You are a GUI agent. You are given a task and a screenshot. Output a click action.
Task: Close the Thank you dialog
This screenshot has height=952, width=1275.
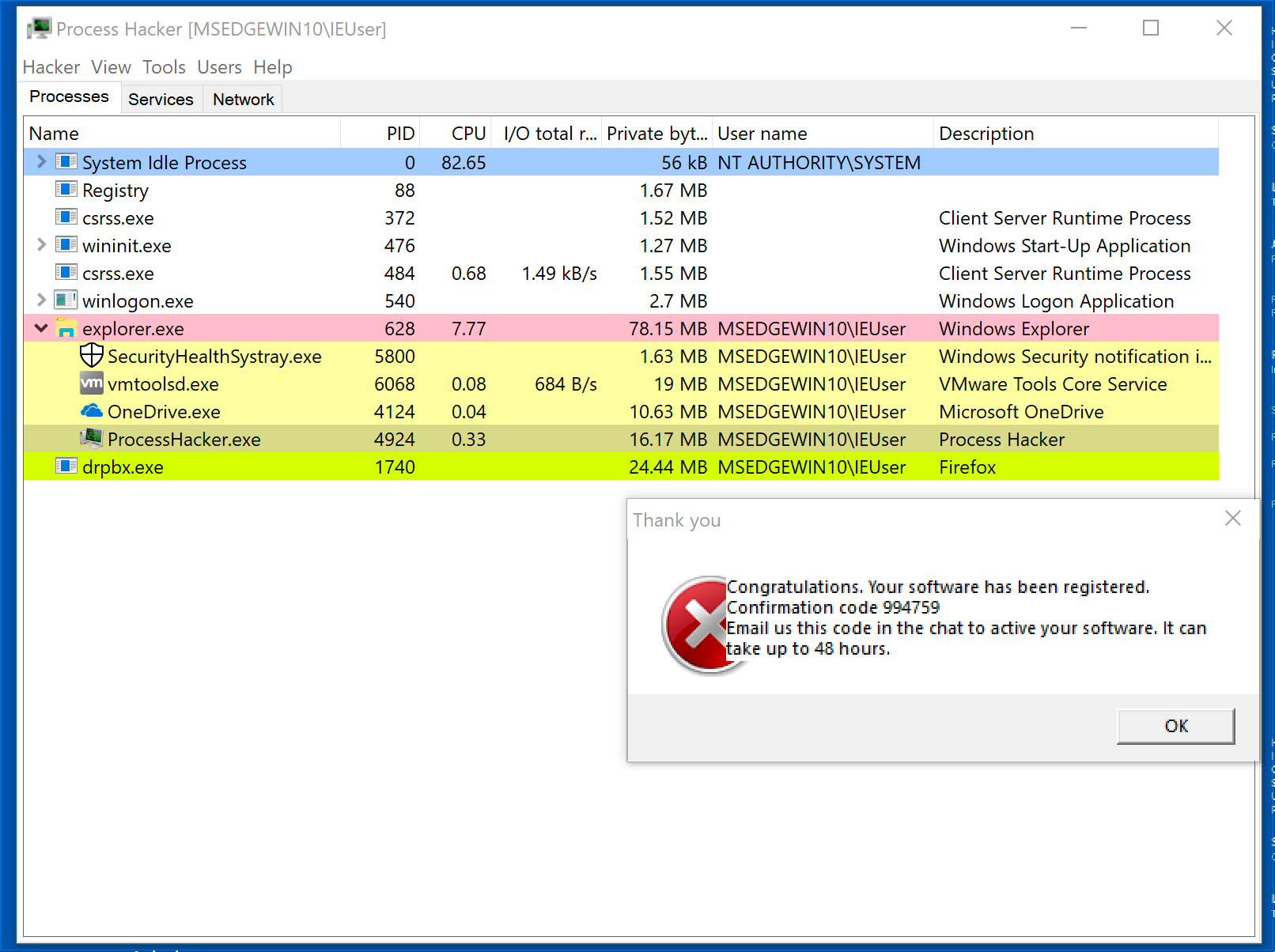1233,518
